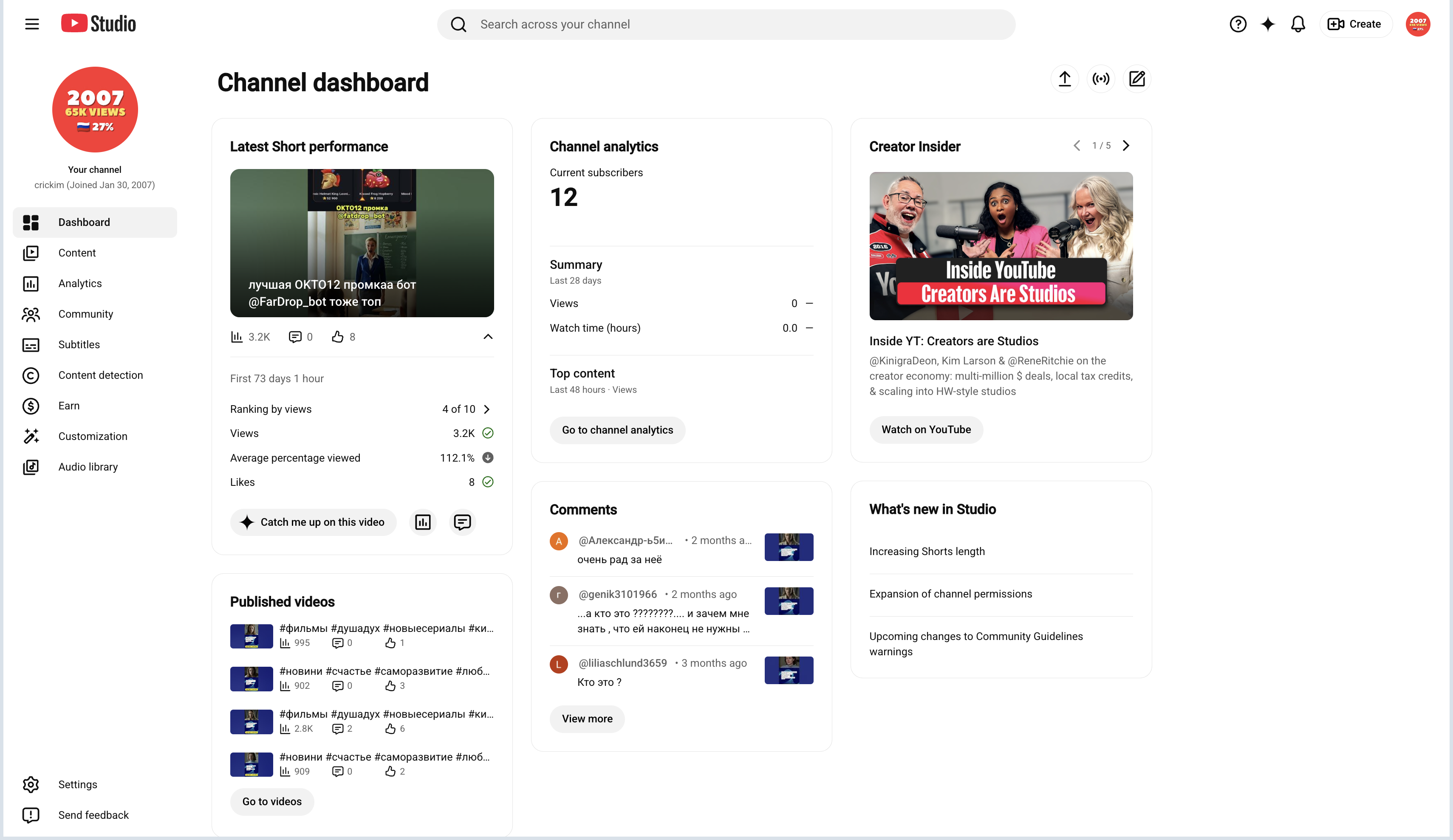This screenshot has height=840, width=1453.
Task: Open video comments icon beside Catch me up
Action: click(x=462, y=522)
